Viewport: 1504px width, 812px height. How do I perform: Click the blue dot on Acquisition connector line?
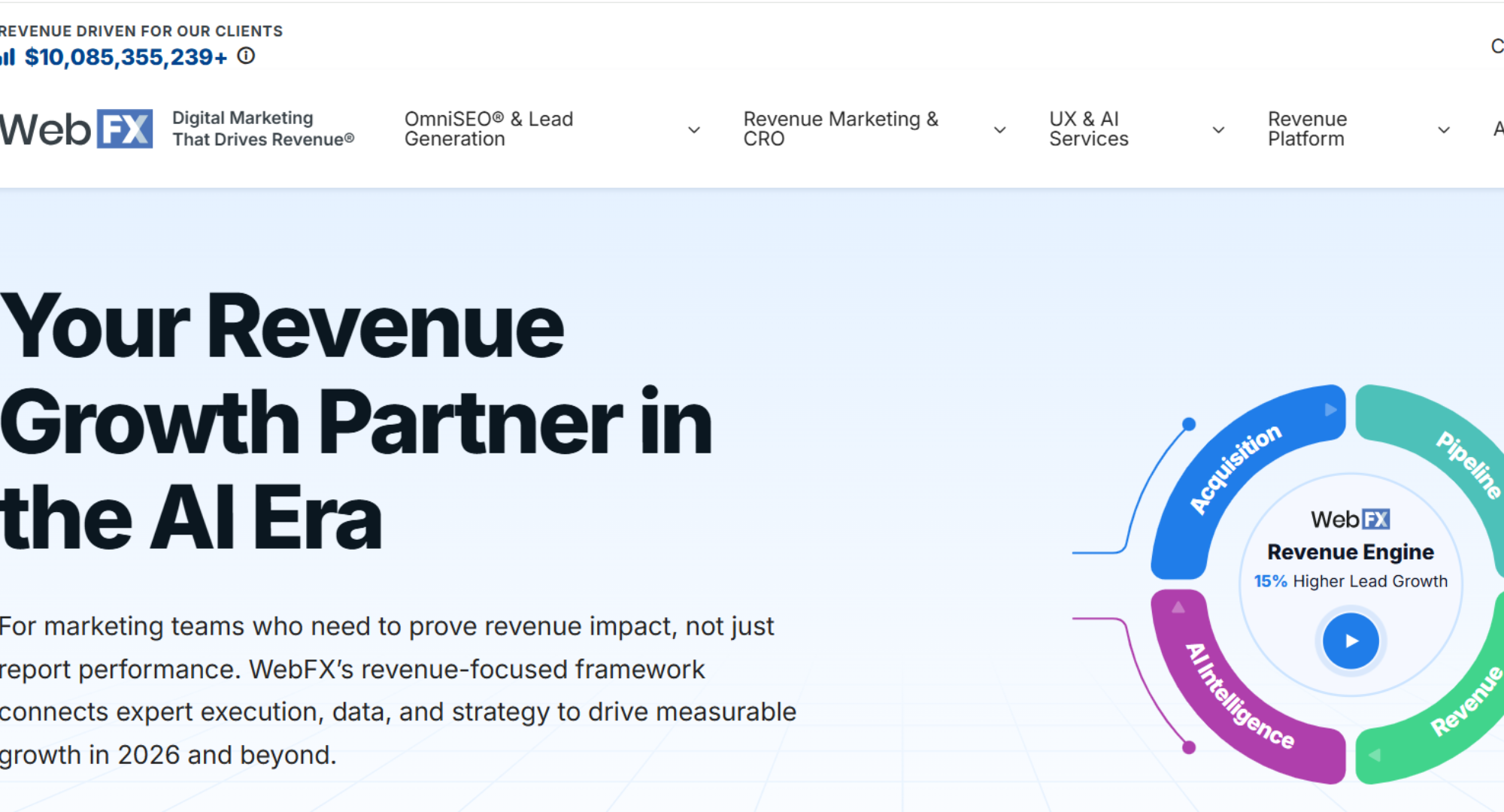coord(1189,424)
